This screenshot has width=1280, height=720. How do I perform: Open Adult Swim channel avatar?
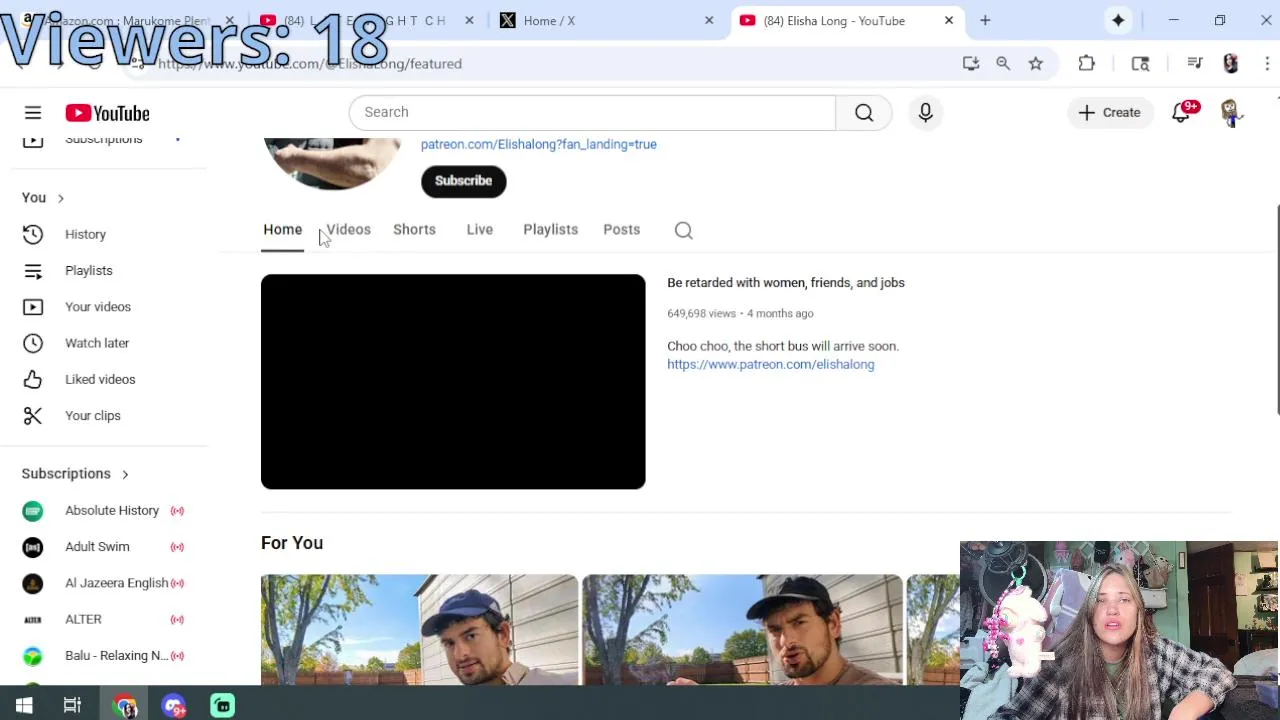click(x=33, y=547)
